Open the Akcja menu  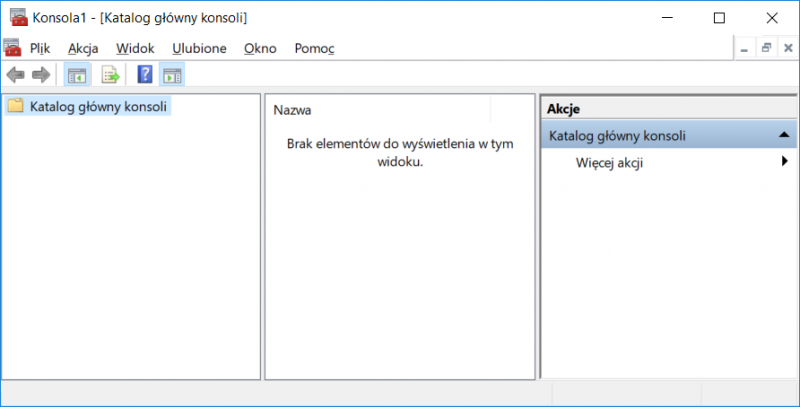[x=83, y=48]
